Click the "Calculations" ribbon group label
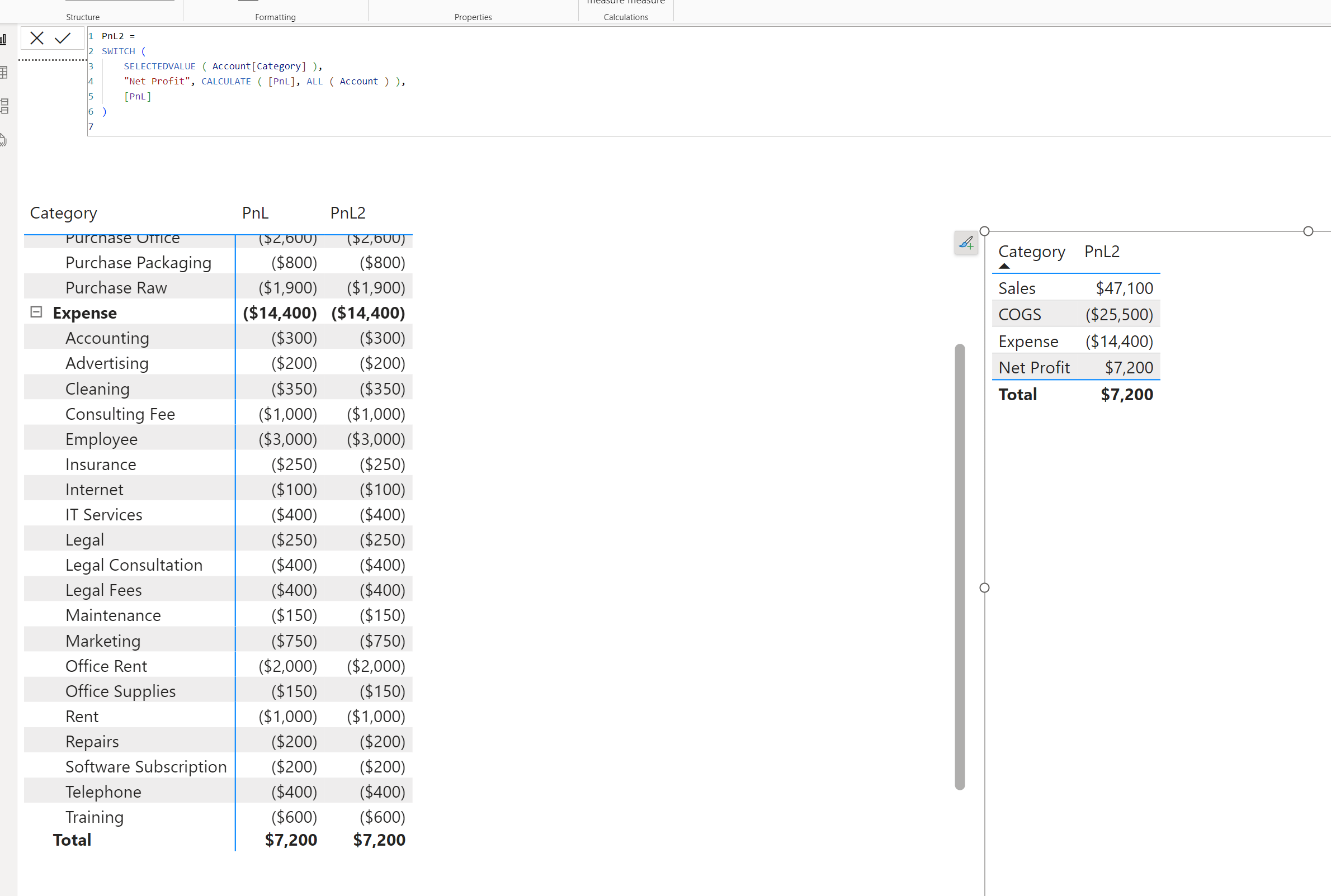This screenshot has height=896, width=1331. click(625, 17)
